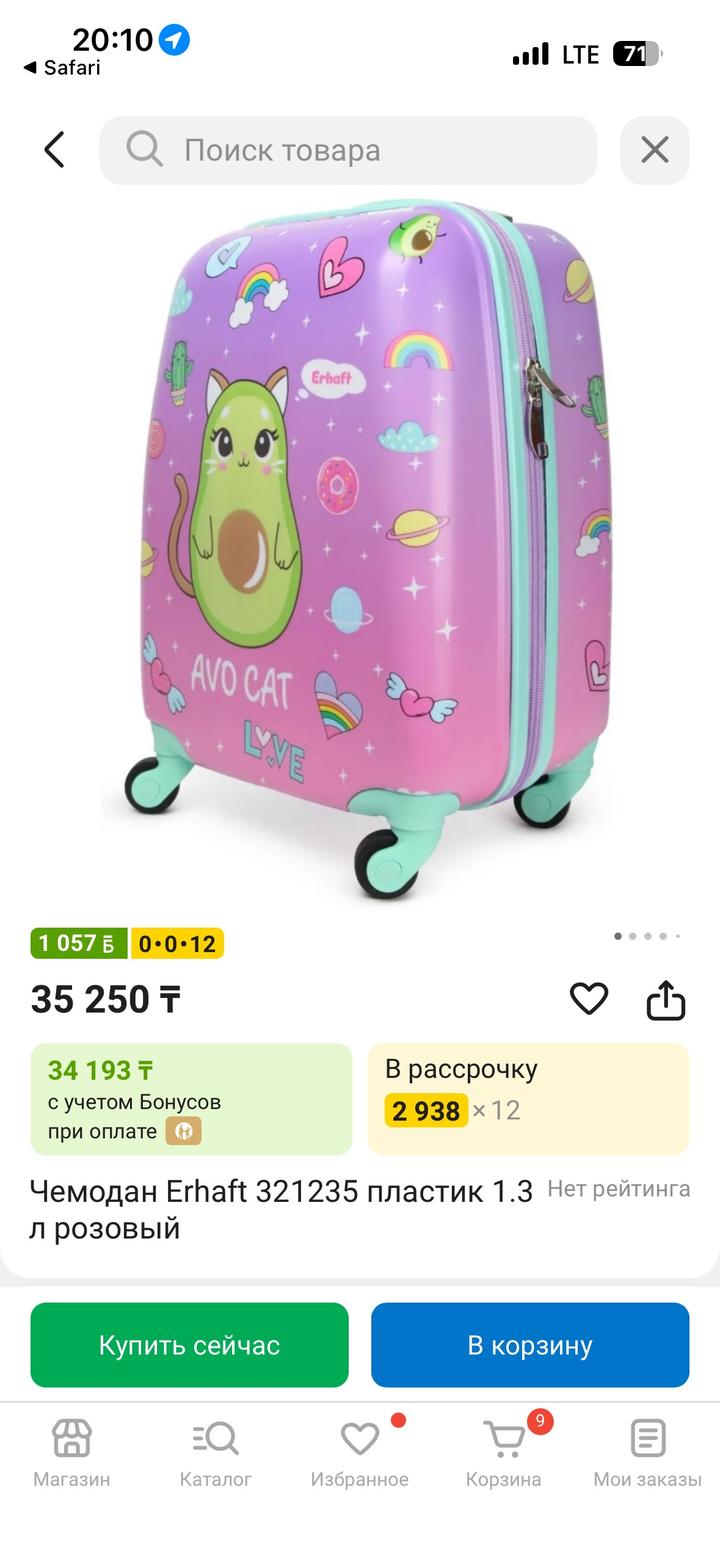Click the Купить сейчас button
720x1561 pixels.
click(189, 1345)
